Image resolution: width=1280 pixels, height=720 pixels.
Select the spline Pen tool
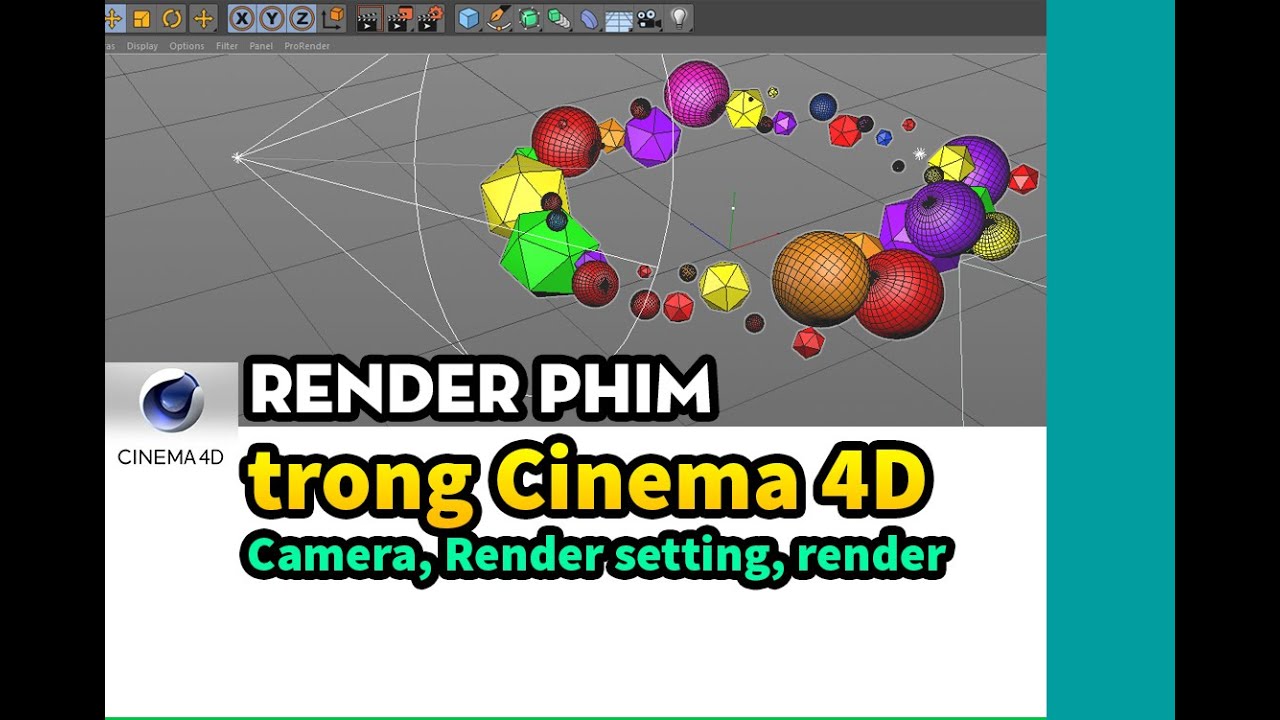click(x=498, y=18)
